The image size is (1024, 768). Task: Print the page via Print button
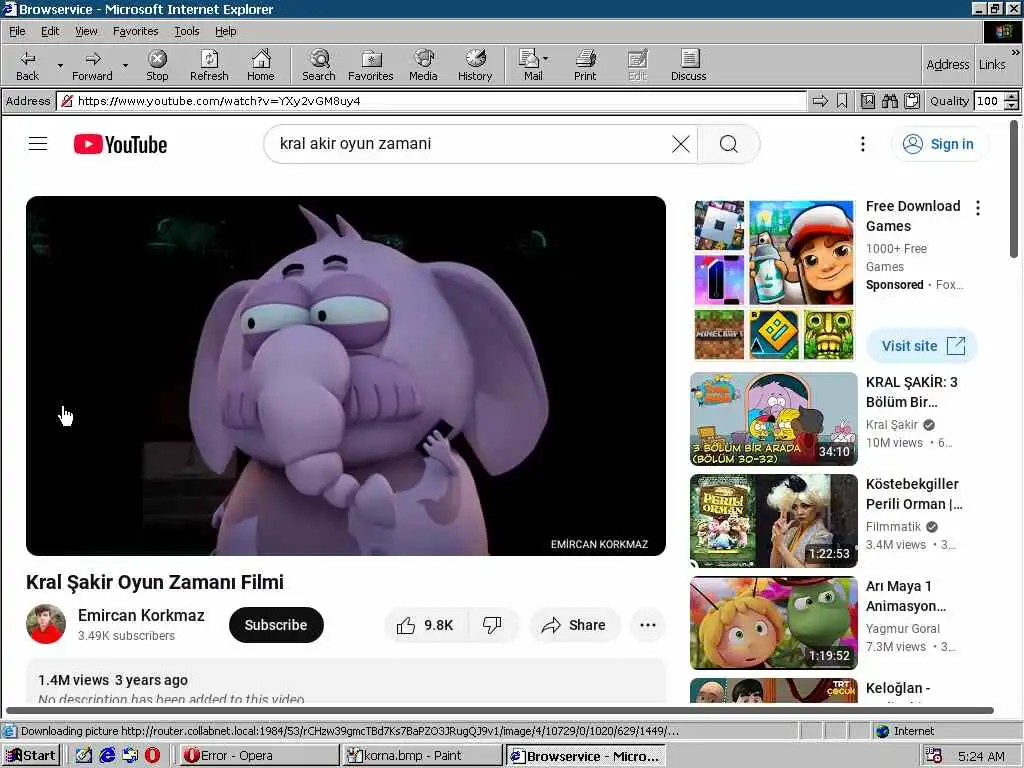coord(585,65)
